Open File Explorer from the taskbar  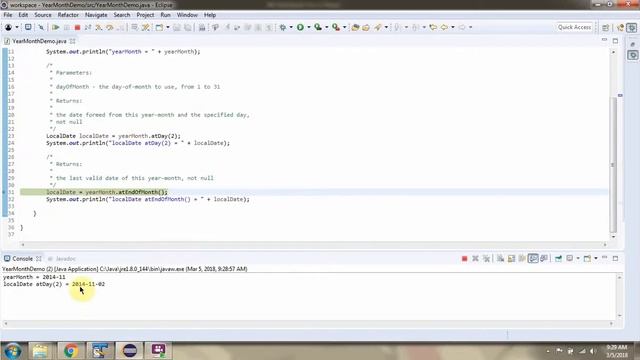coord(40,351)
